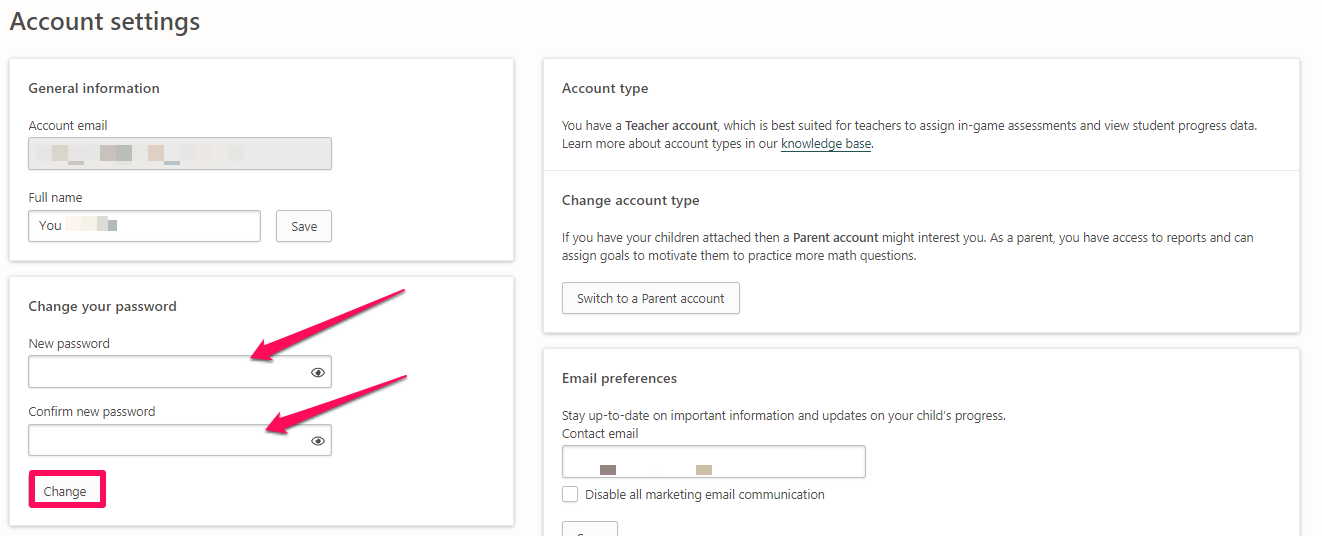Click the 'If you have your children attached' sentence
The image size is (1322, 536).
[x=907, y=247]
